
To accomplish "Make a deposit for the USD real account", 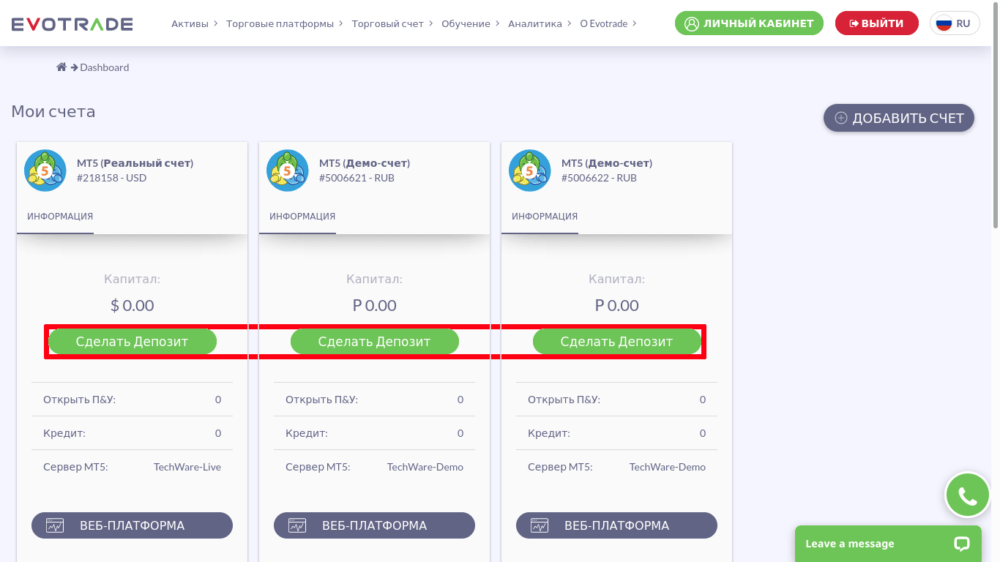I will 132,341.
